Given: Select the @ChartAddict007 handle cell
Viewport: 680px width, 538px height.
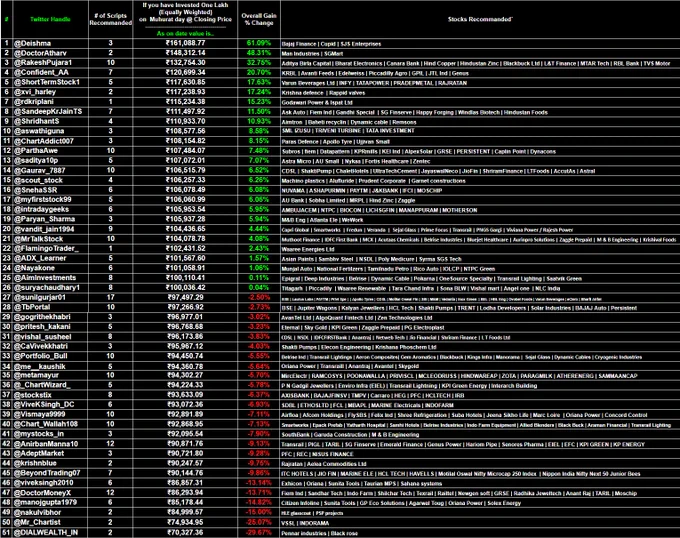Looking at the screenshot, I should pyautogui.click(x=50, y=141).
